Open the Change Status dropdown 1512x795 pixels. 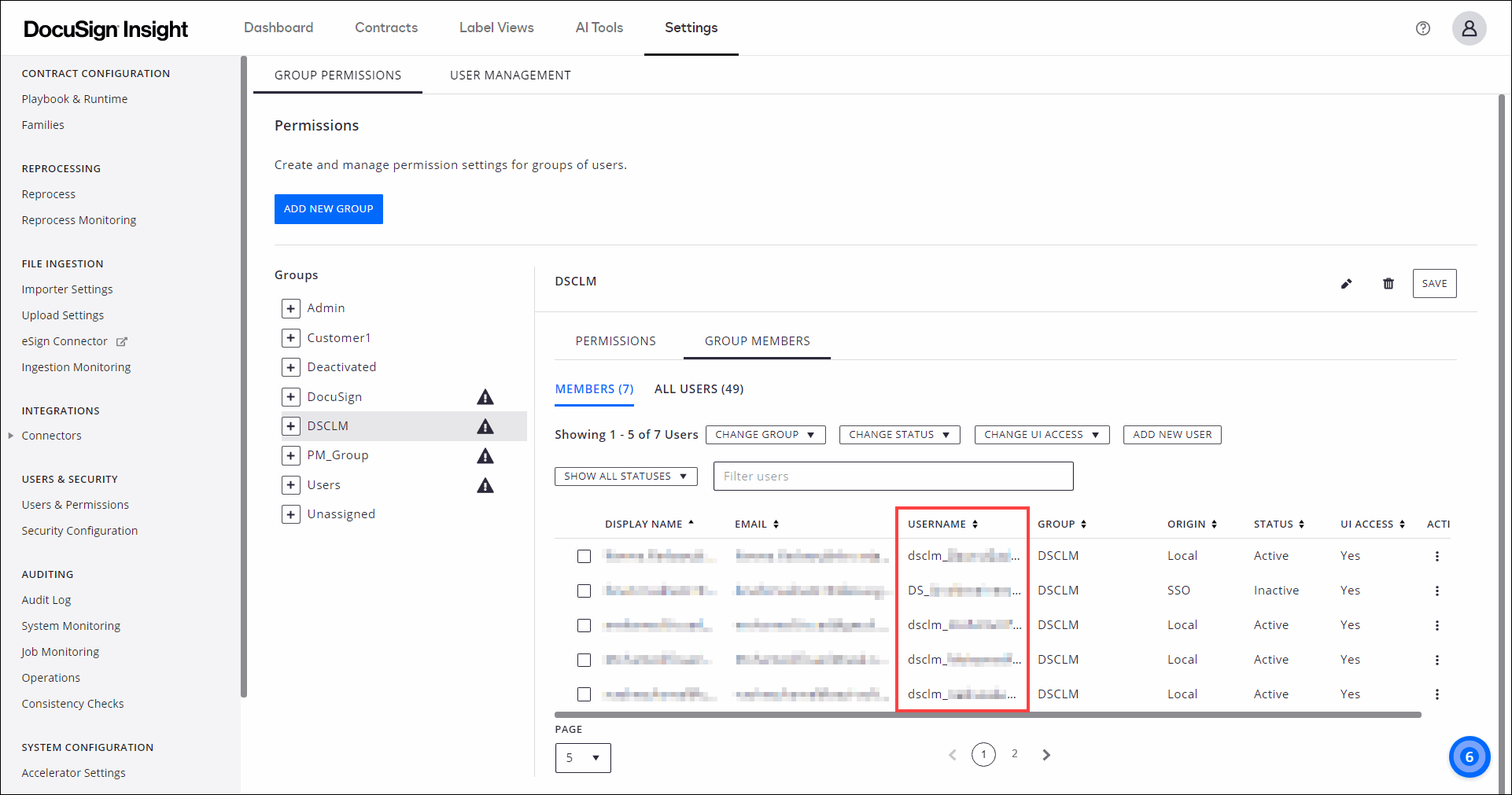click(899, 435)
